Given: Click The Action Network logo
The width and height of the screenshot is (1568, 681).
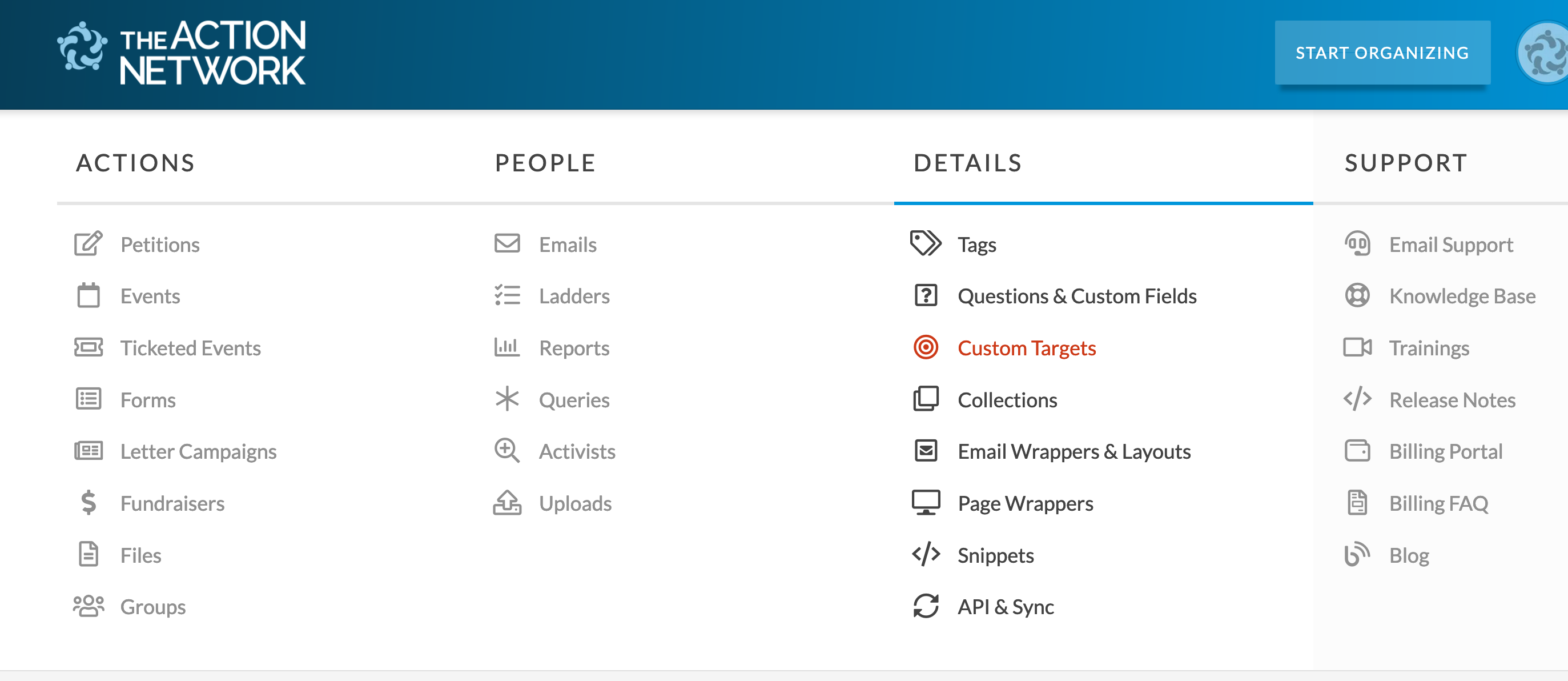Looking at the screenshot, I should coord(183,54).
